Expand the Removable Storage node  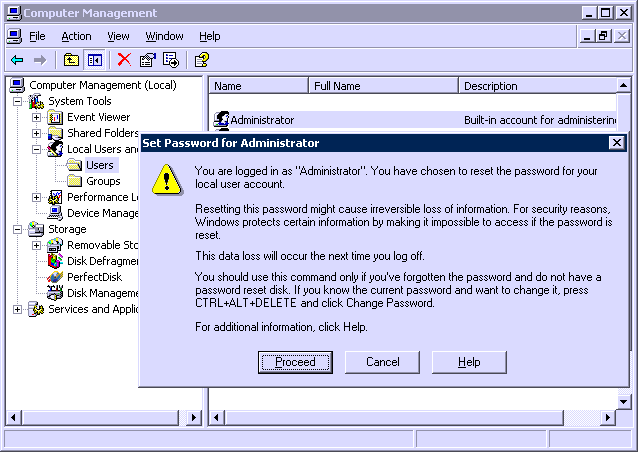pos(36,245)
